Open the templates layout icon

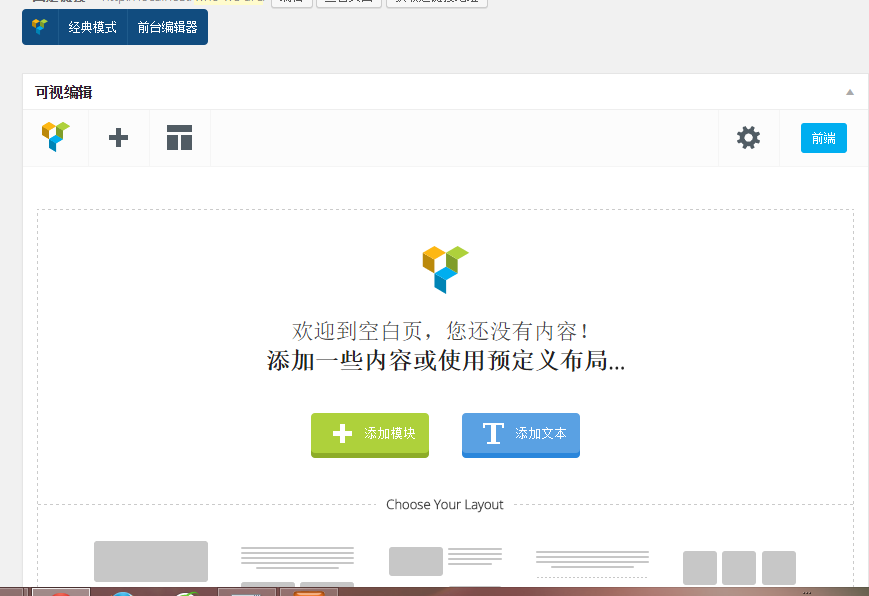pos(179,138)
